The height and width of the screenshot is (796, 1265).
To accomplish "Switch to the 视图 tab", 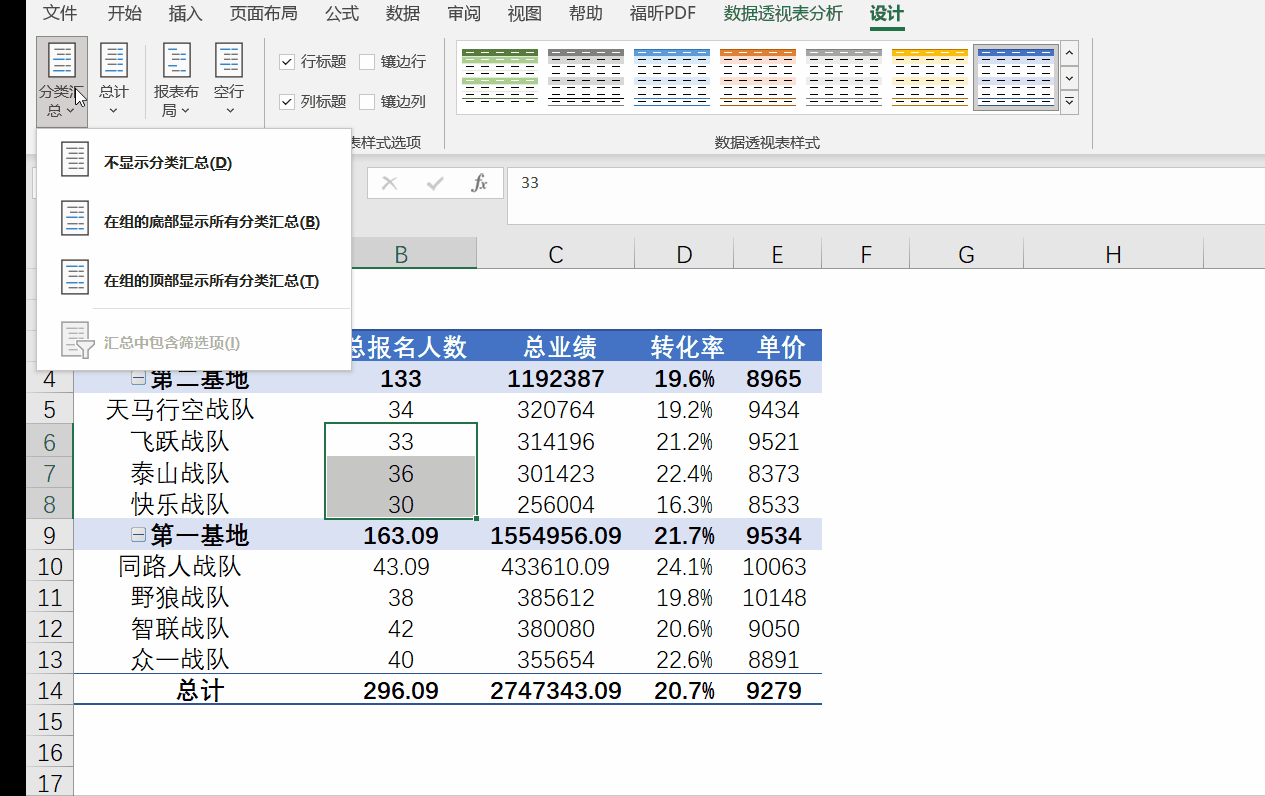I will coord(524,14).
